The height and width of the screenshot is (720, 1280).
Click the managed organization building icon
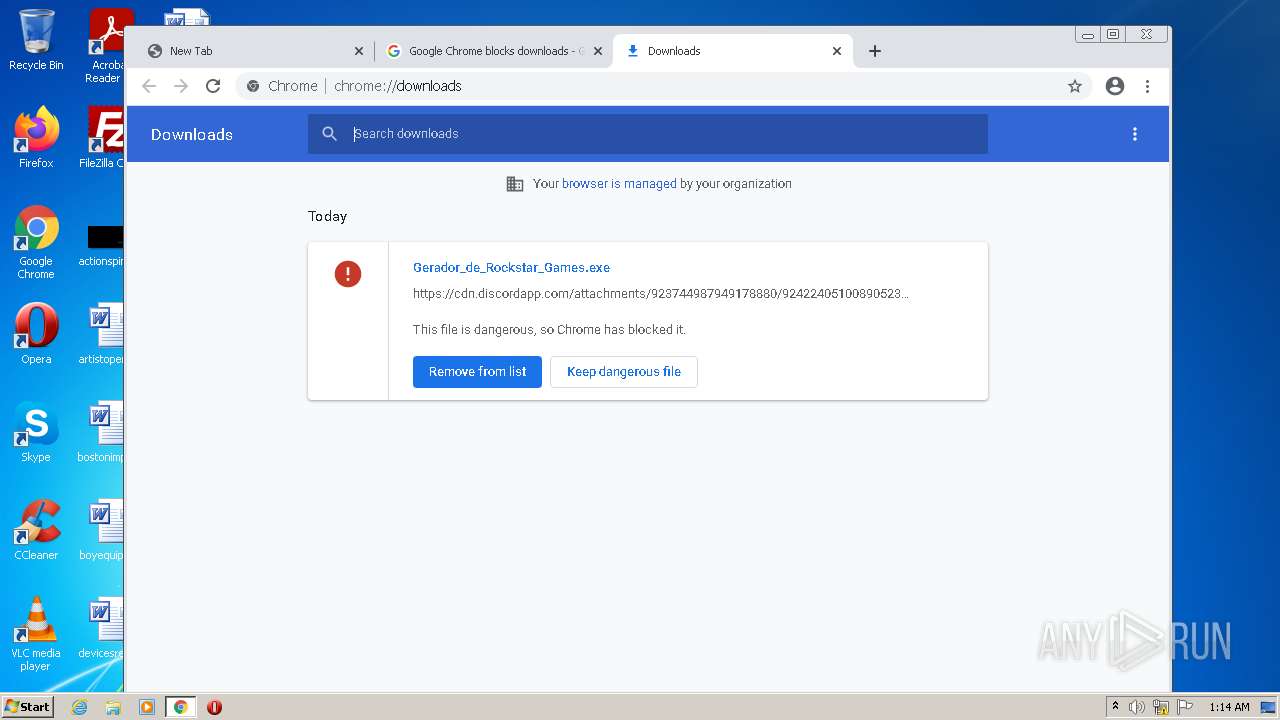515,184
